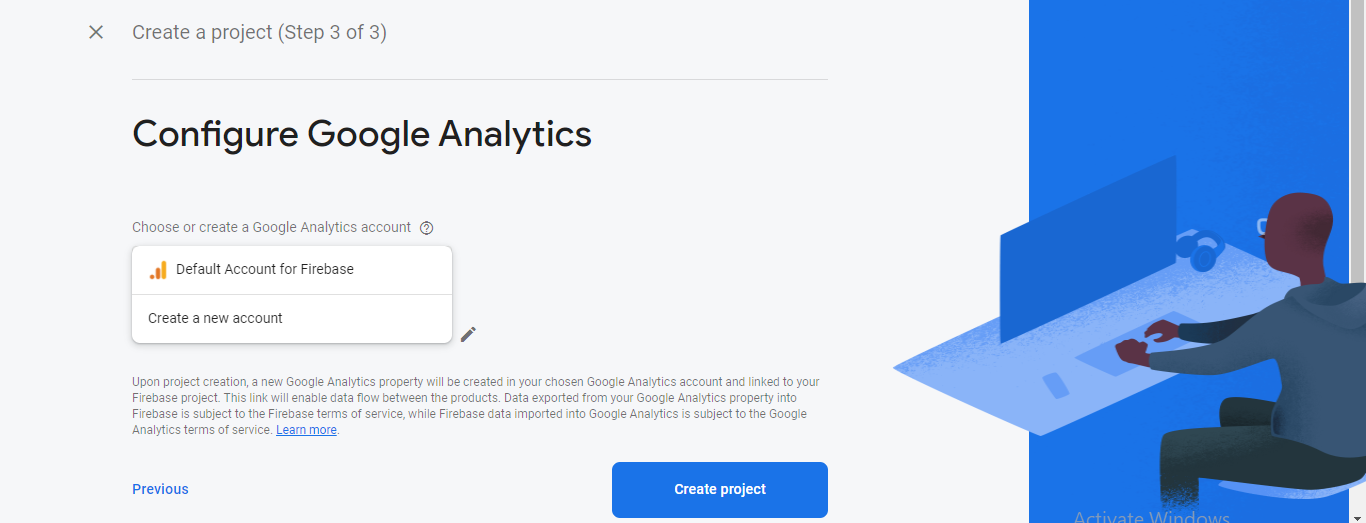This screenshot has height=523, width=1366.
Task: Click the Activate Windows watermark text
Action: (1151, 517)
